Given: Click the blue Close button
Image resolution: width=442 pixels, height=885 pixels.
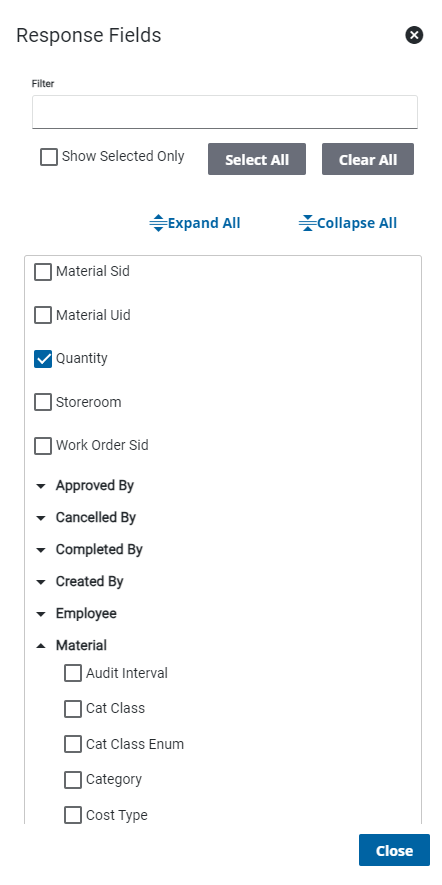Looking at the screenshot, I should [x=394, y=850].
